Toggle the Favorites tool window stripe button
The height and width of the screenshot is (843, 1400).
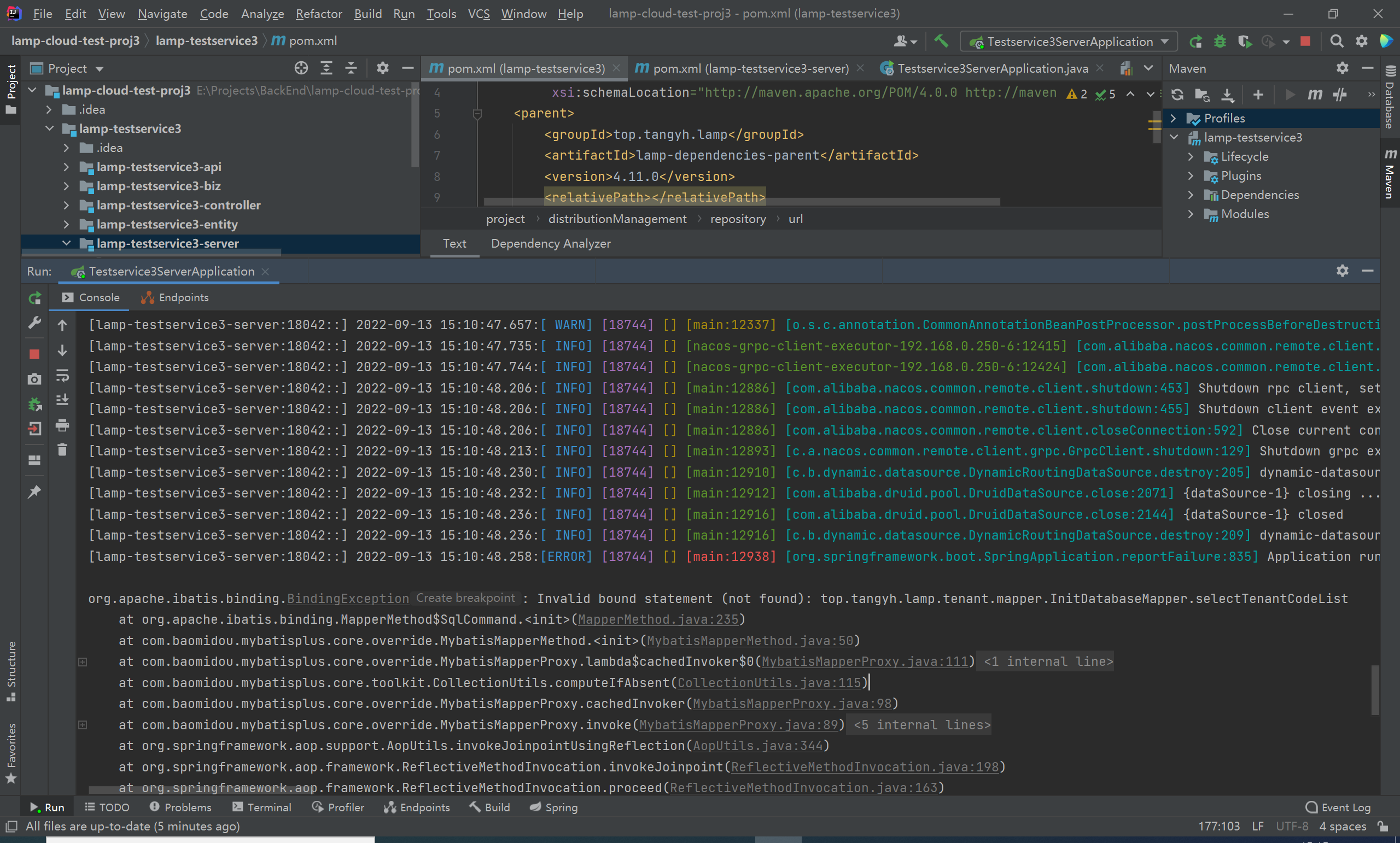pos(11,753)
